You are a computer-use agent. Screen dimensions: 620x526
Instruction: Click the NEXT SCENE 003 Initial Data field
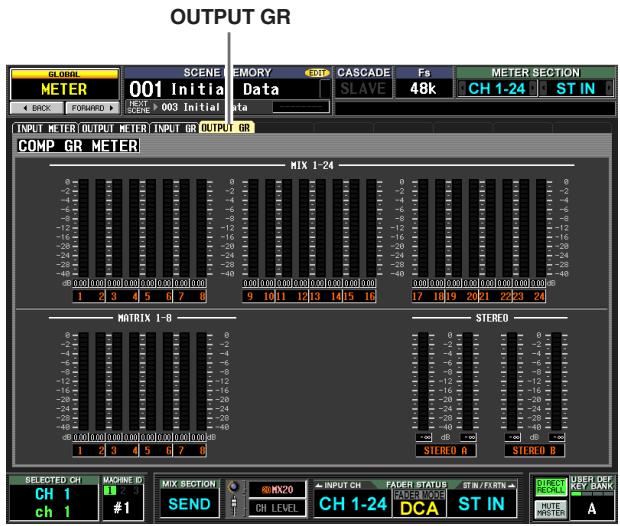coord(204,107)
